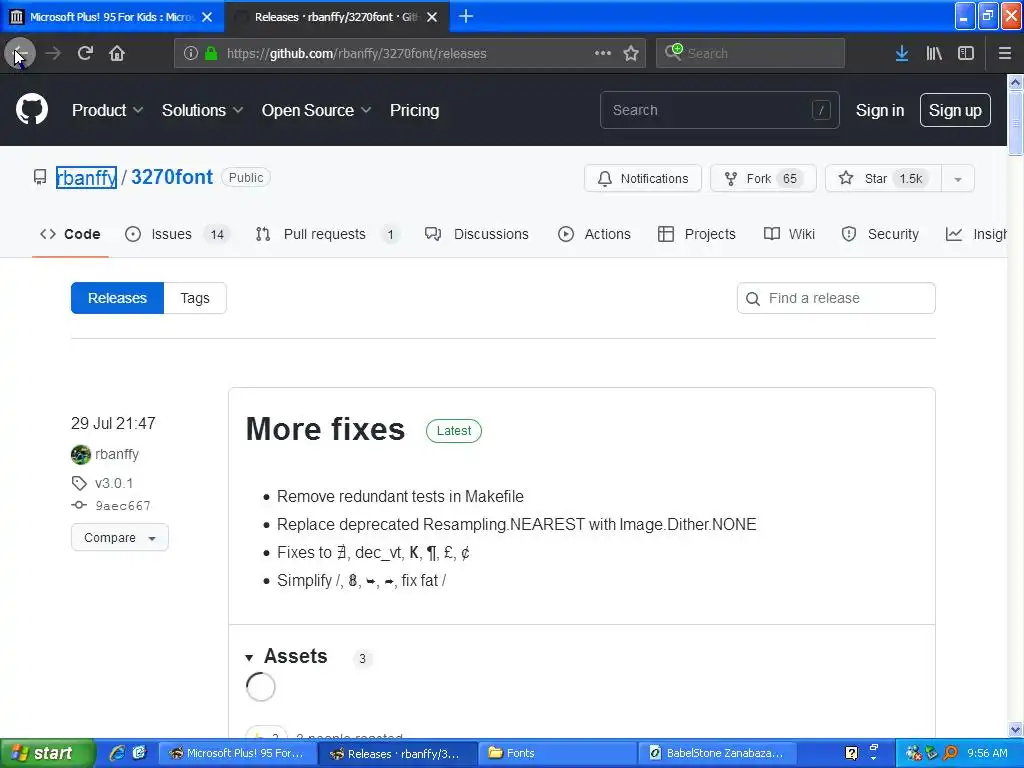Star the repository
Viewport: 1024px width, 768px height.
(x=883, y=178)
